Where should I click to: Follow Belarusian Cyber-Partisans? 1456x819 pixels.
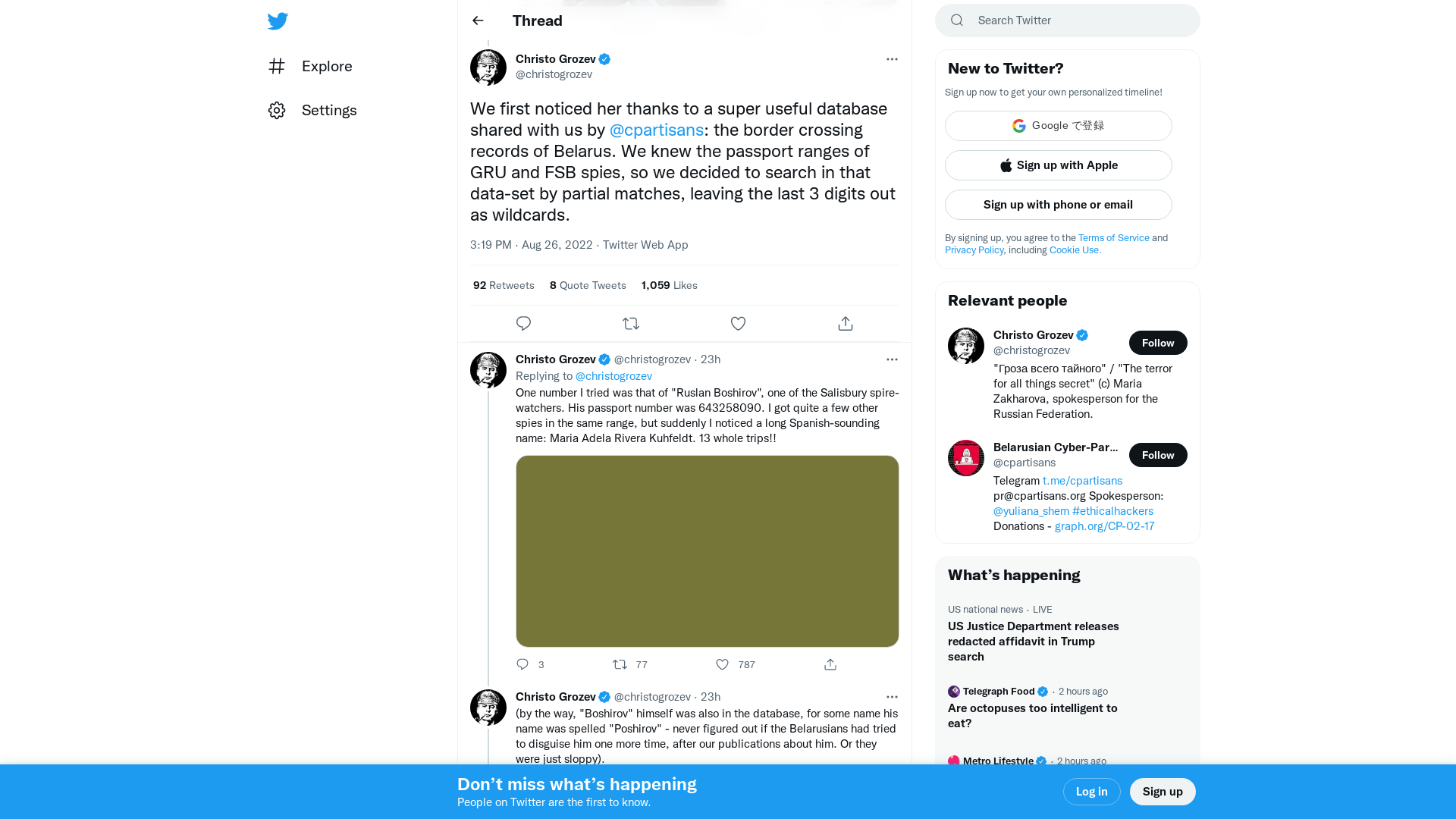[1158, 455]
